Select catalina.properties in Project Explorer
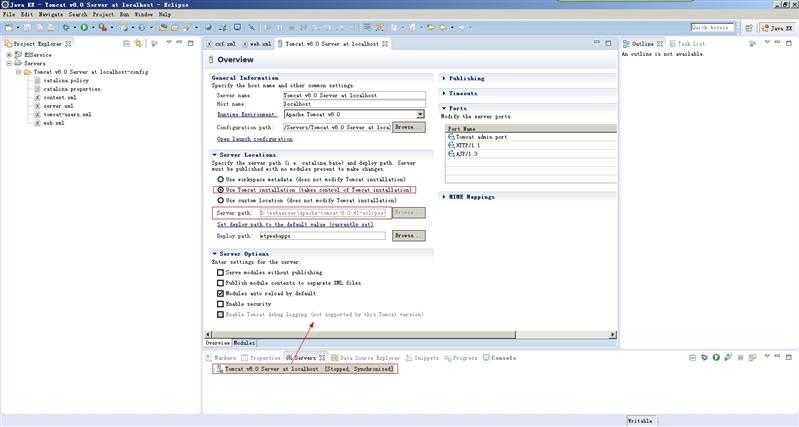The height and width of the screenshot is (427, 799). coord(72,89)
